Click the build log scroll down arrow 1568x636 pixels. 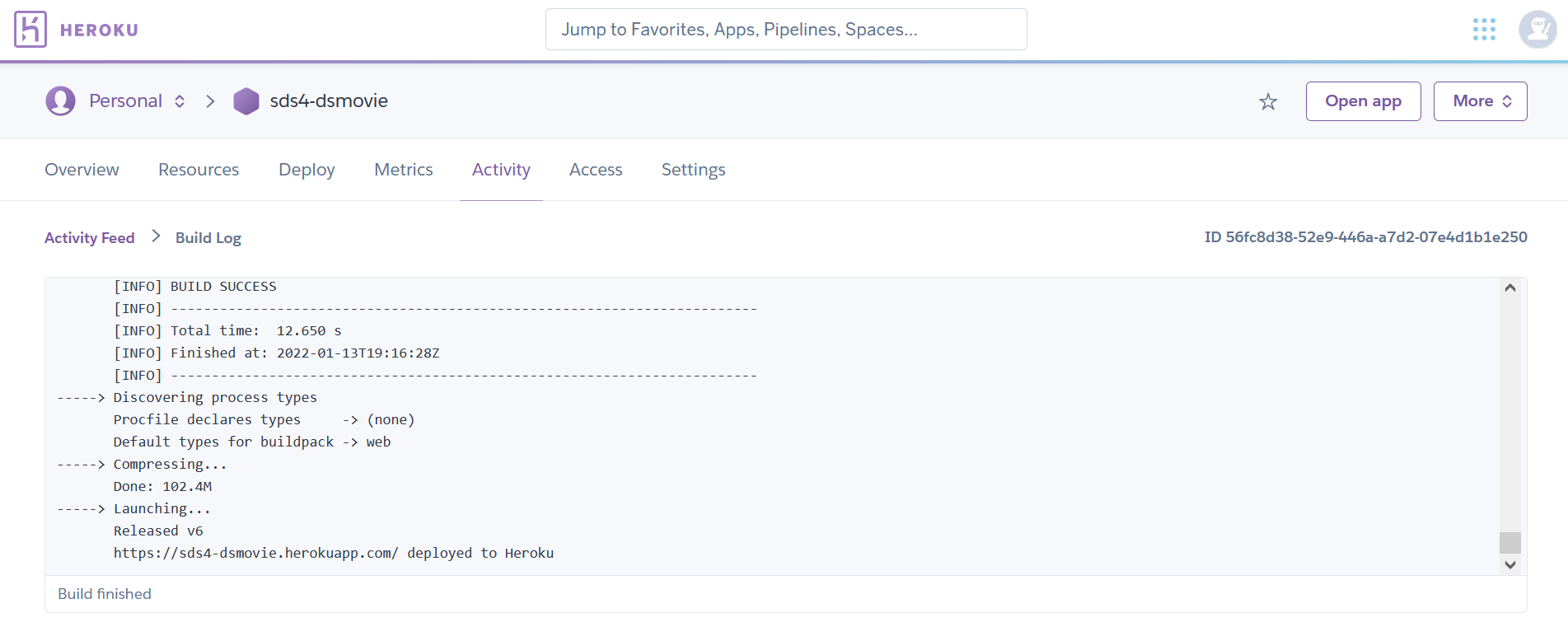click(1509, 565)
